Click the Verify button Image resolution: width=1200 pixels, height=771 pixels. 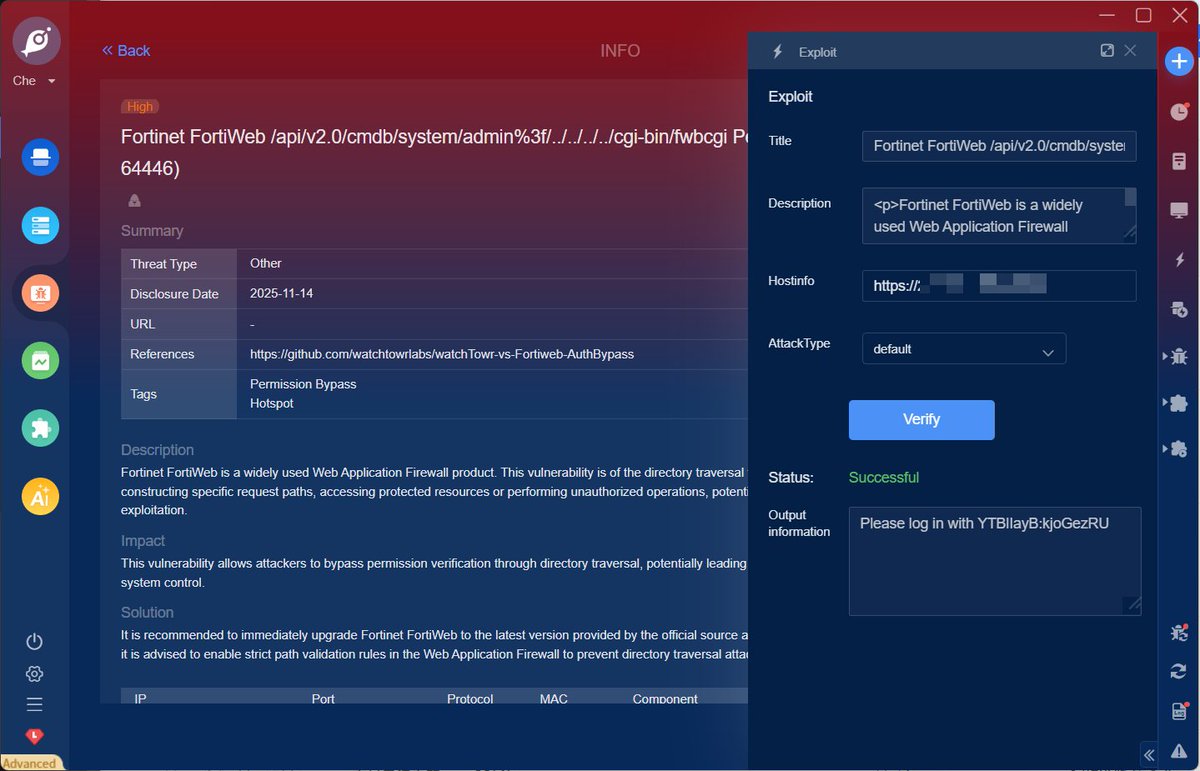coord(921,420)
